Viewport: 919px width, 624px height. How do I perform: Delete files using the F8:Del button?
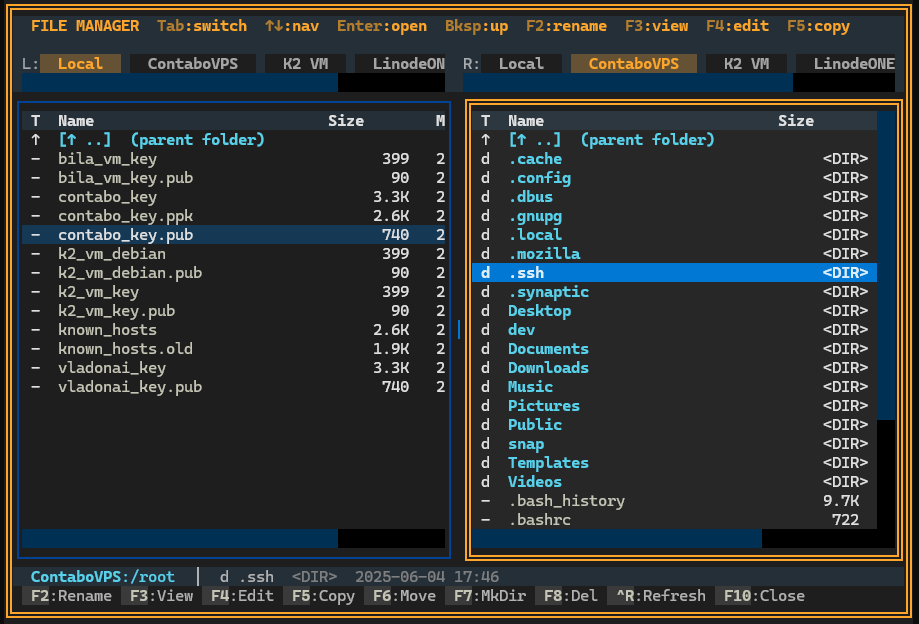[567, 596]
